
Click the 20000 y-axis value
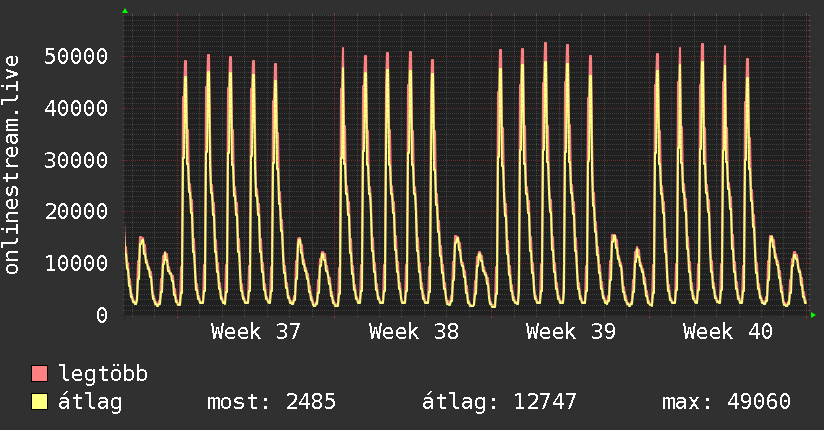76,211
